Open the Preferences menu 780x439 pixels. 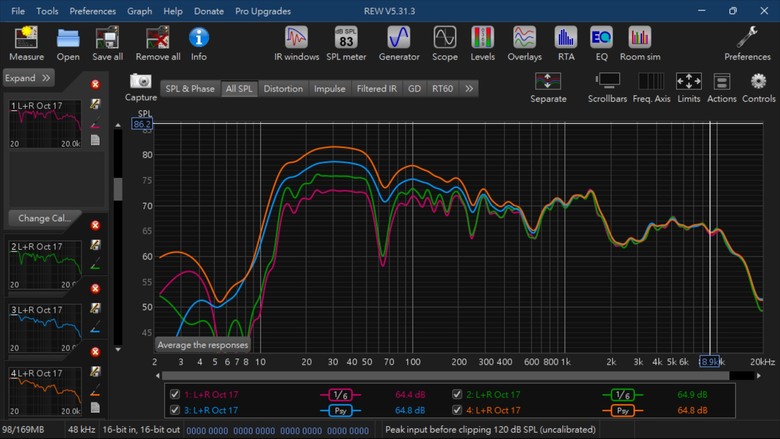(x=93, y=11)
